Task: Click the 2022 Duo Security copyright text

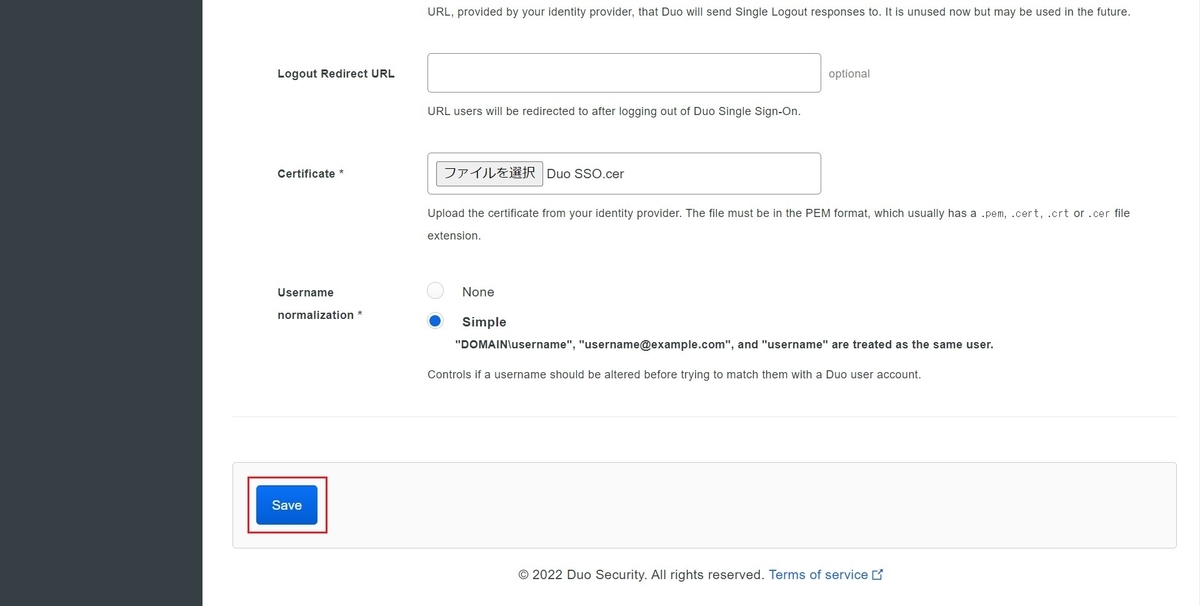Action: (640, 575)
